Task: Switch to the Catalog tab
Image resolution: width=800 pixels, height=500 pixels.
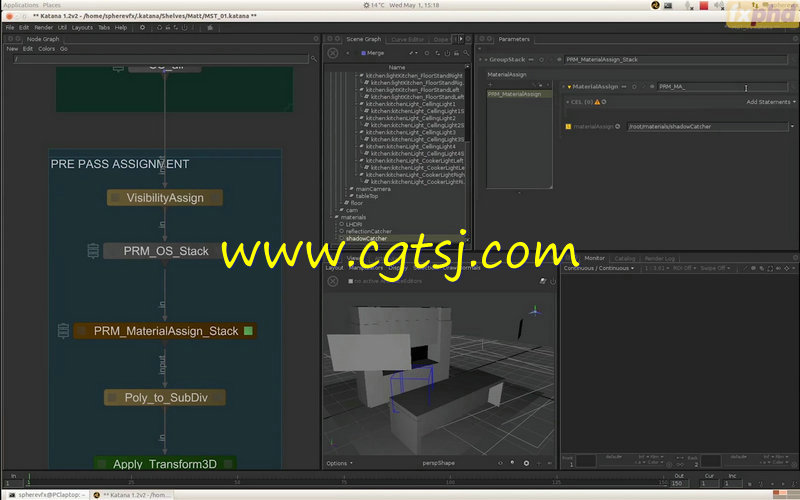Action: click(x=624, y=259)
